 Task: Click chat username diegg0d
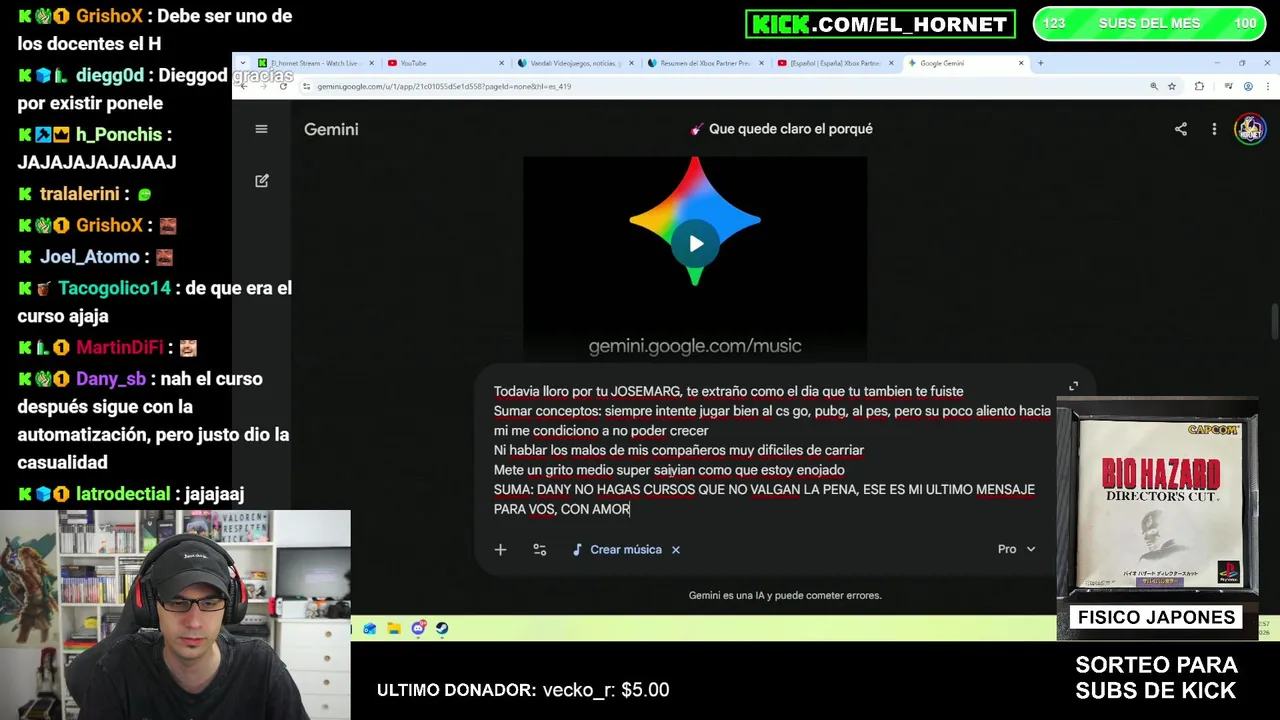pyautogui.click(x=110, y=75)
